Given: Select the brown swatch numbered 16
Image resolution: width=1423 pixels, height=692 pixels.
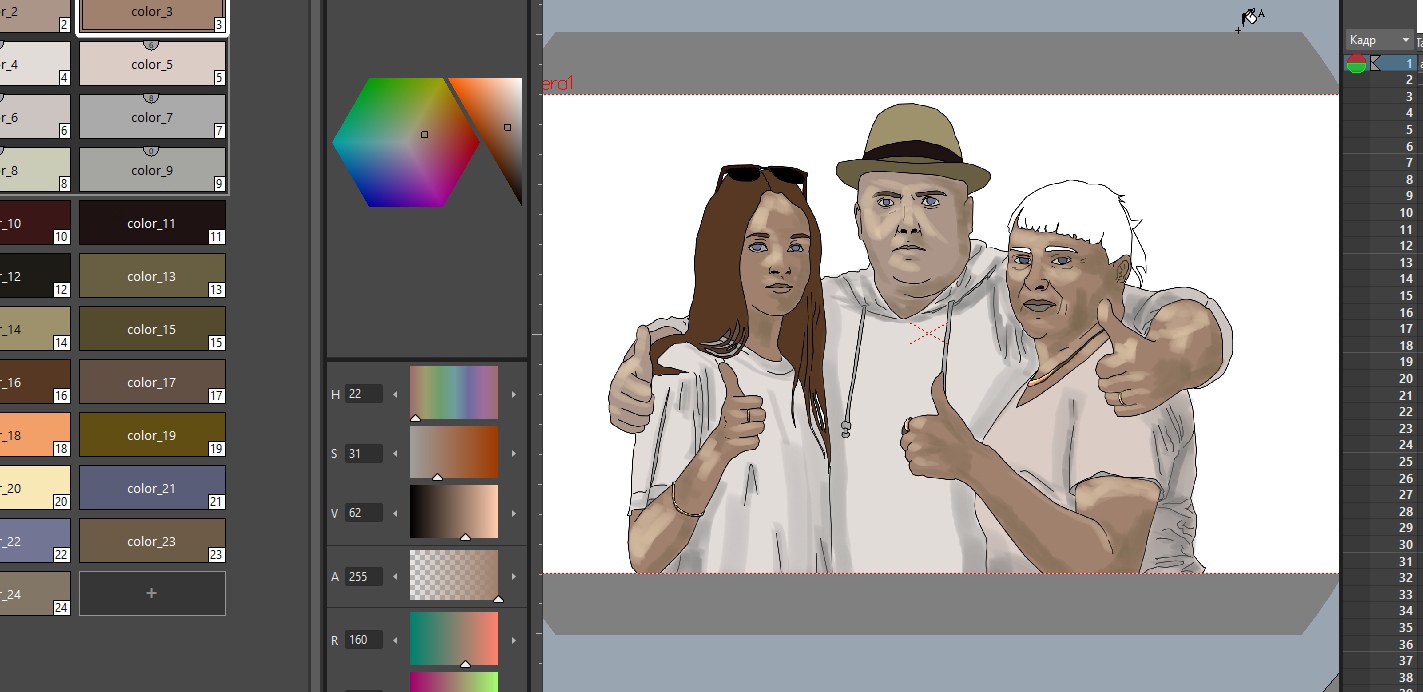Looking at the screenshot, I should coord(35,382).
